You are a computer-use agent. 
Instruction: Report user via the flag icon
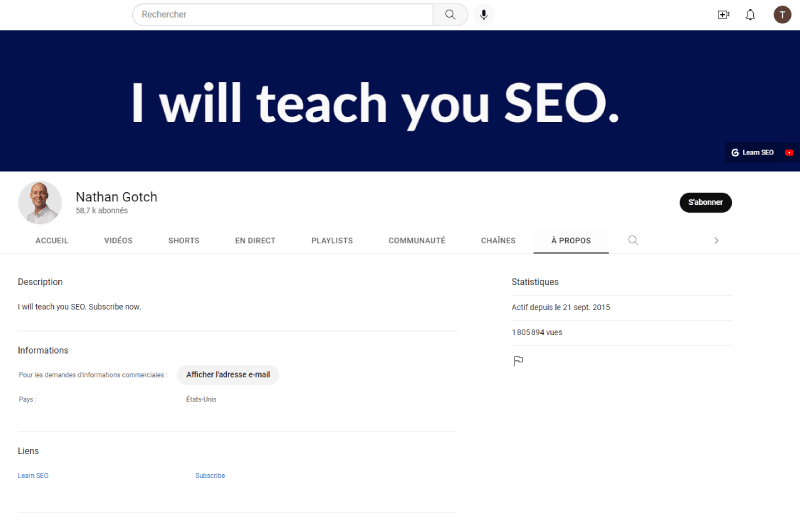click(518, 361)
